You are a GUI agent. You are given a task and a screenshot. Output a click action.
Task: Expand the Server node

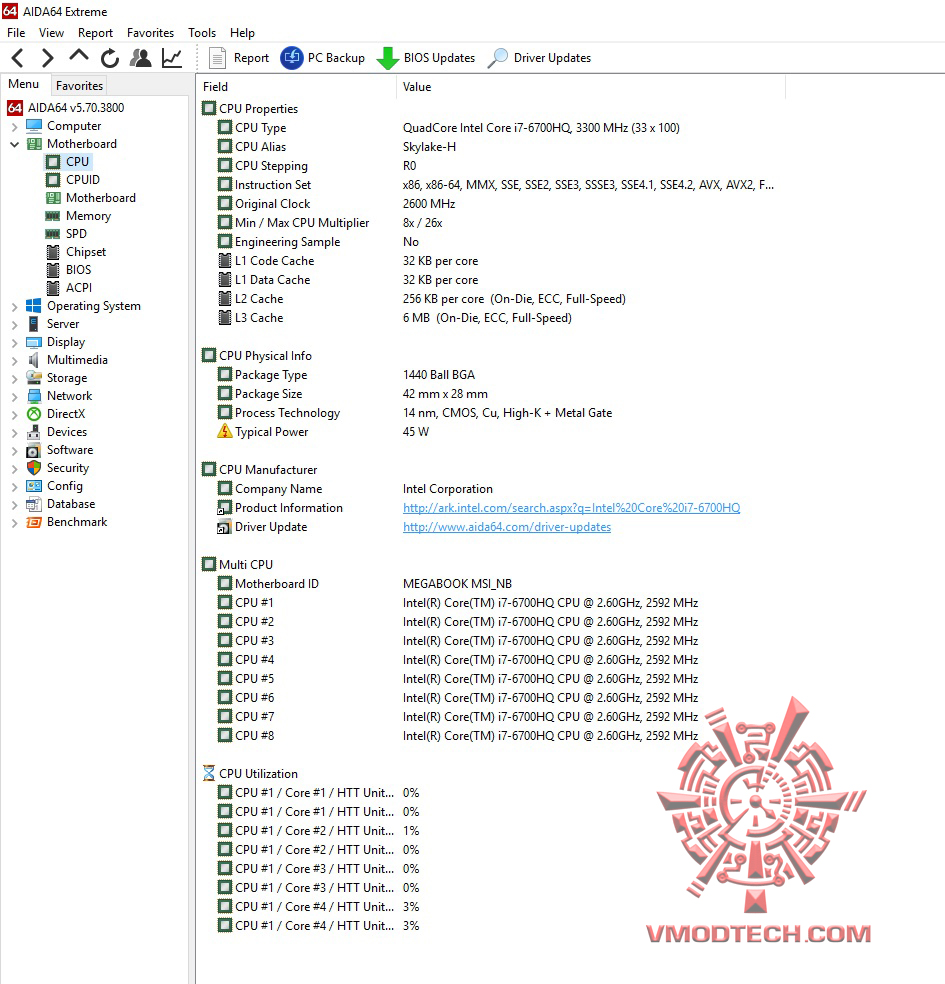tap(14, 324)
